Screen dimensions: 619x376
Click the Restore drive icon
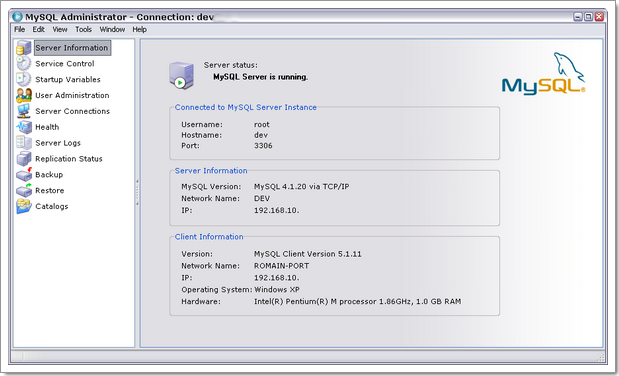coord(24,190)
